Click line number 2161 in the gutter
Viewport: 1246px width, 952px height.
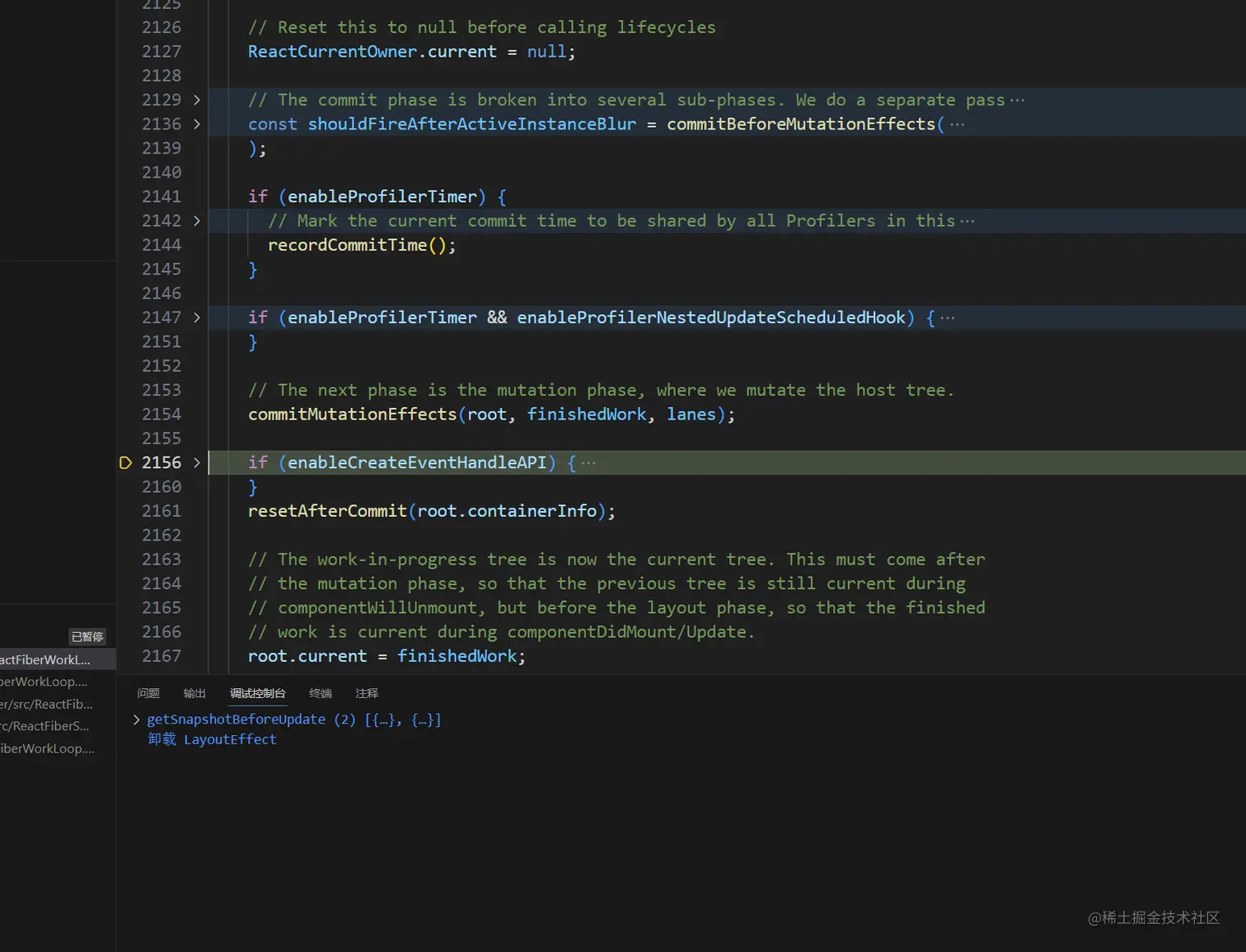[162, 511]
